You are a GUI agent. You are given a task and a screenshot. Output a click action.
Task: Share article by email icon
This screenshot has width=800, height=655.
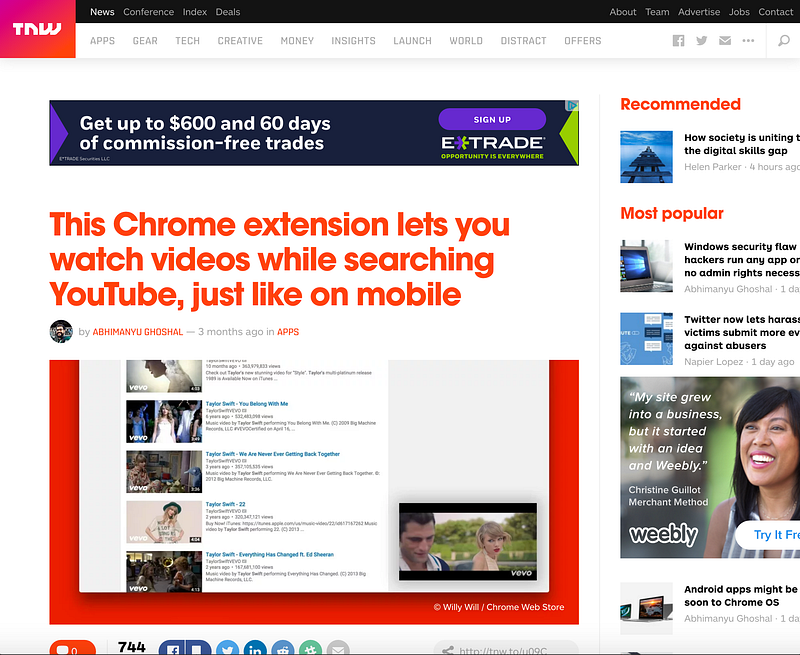click(x=338, y=648)
